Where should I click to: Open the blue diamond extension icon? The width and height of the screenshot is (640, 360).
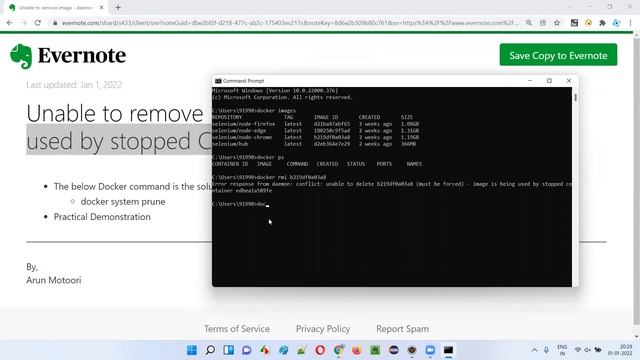pos(616,23)
